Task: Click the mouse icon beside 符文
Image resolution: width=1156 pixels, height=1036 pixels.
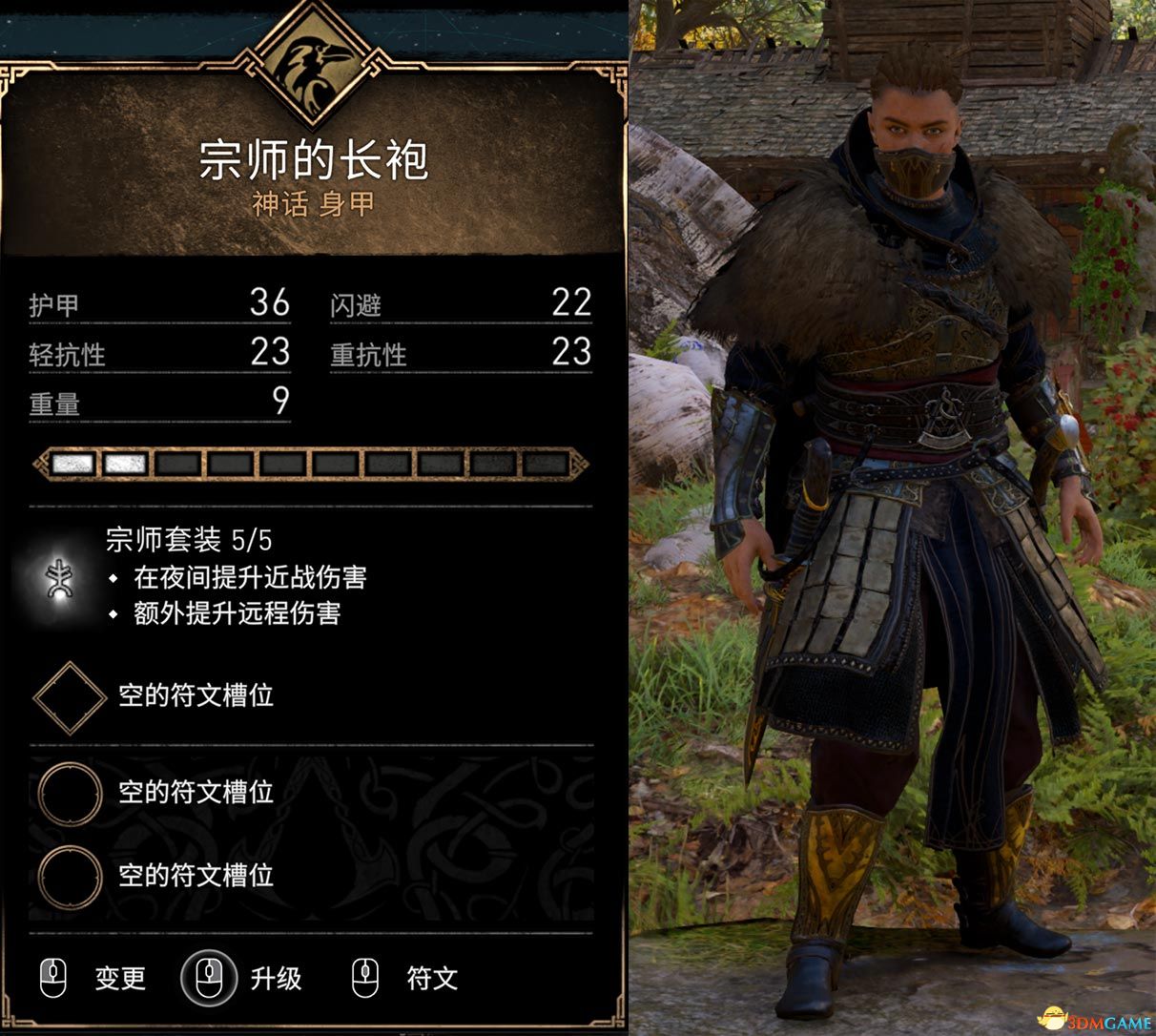Action: point(365,978)
